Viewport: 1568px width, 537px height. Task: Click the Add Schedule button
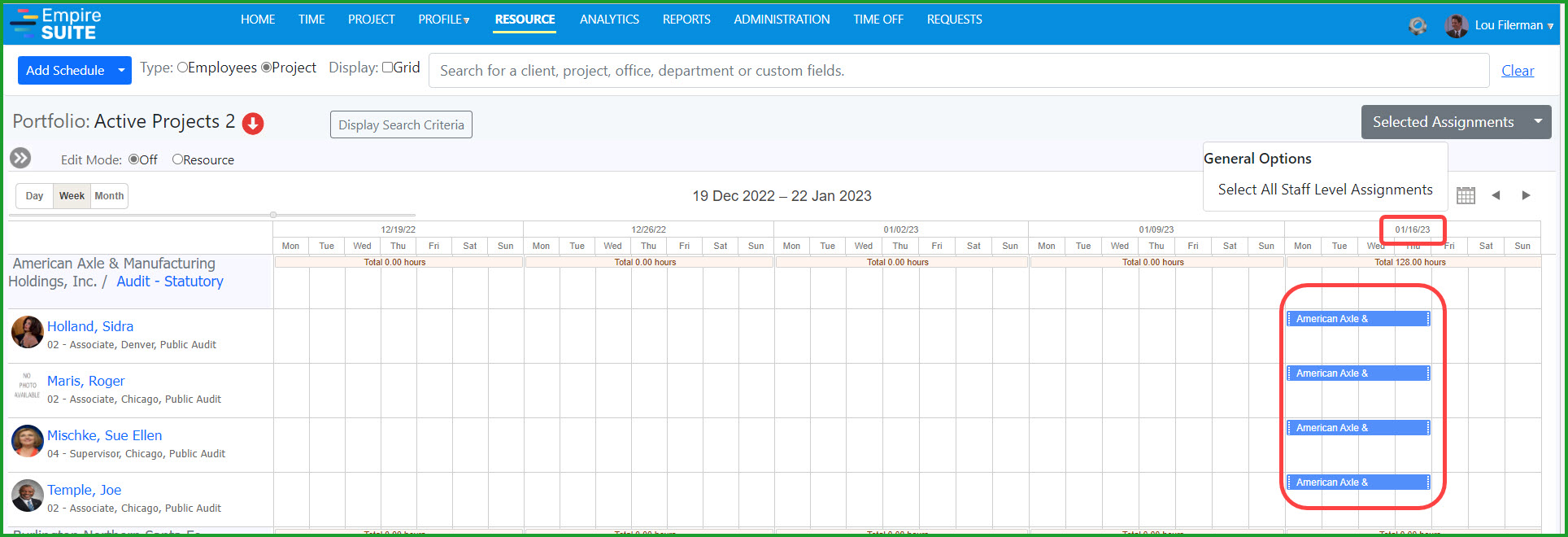pos(65,71)
